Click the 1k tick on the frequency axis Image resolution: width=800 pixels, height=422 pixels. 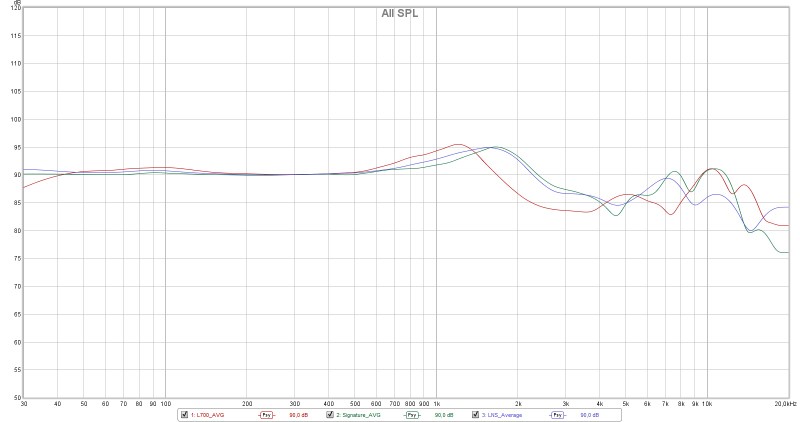click(x=436, y=403)
